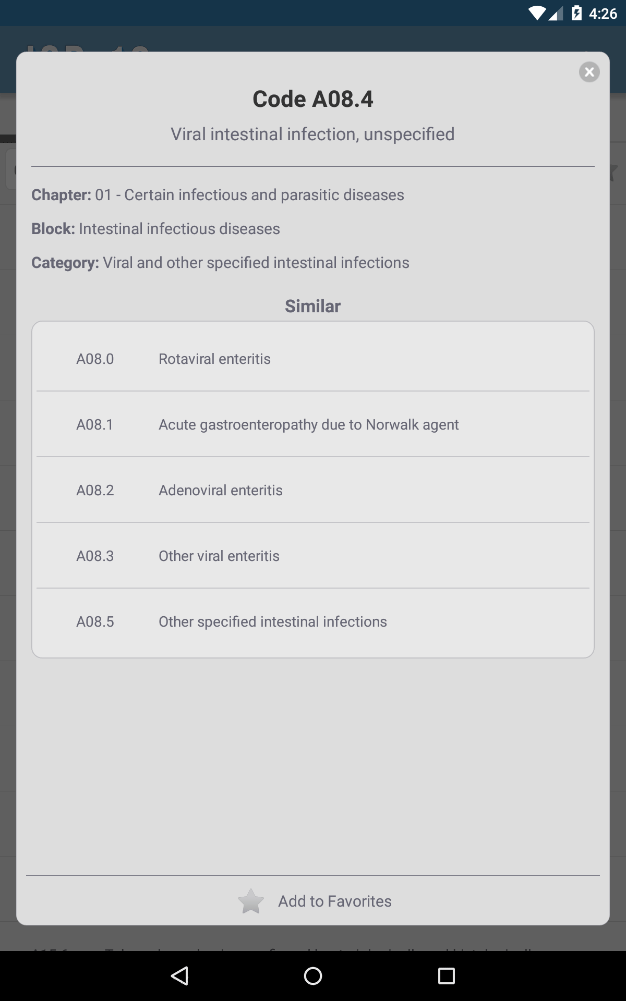The height and width of the screenshot is (1001, 626).
Task: Tap the 4:26 clock in status bar
Action: [x=603, y=14]
